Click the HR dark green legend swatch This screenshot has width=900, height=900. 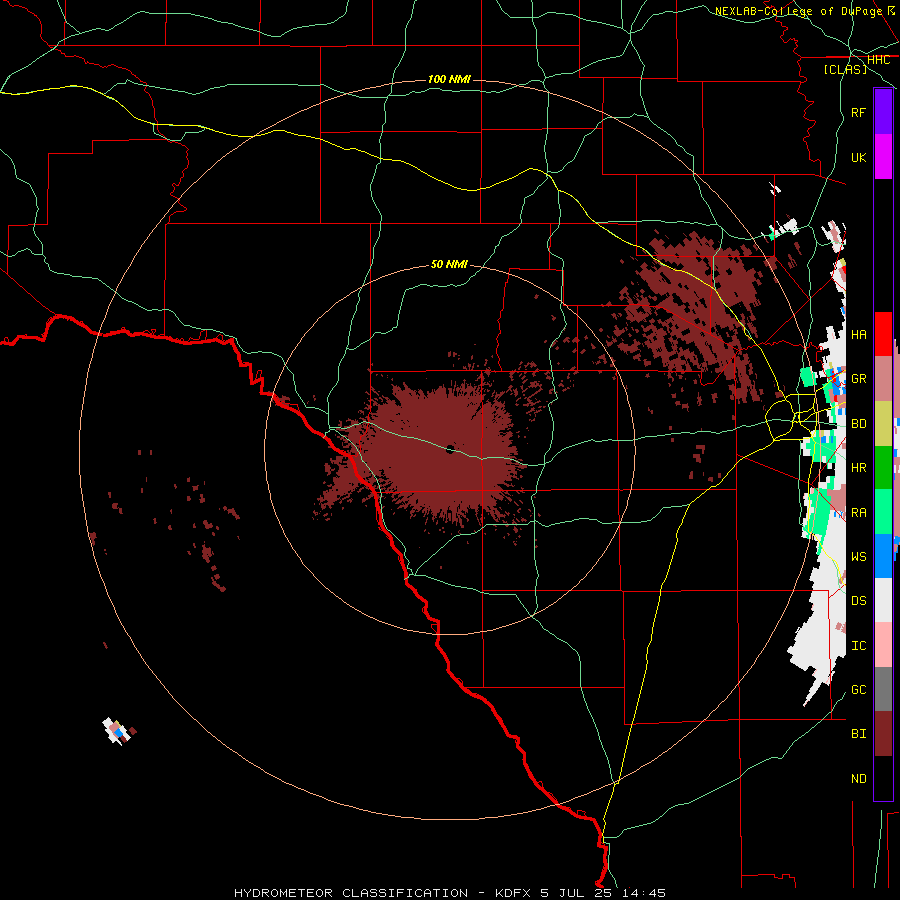pyautogui.click(x=883, y=467)
